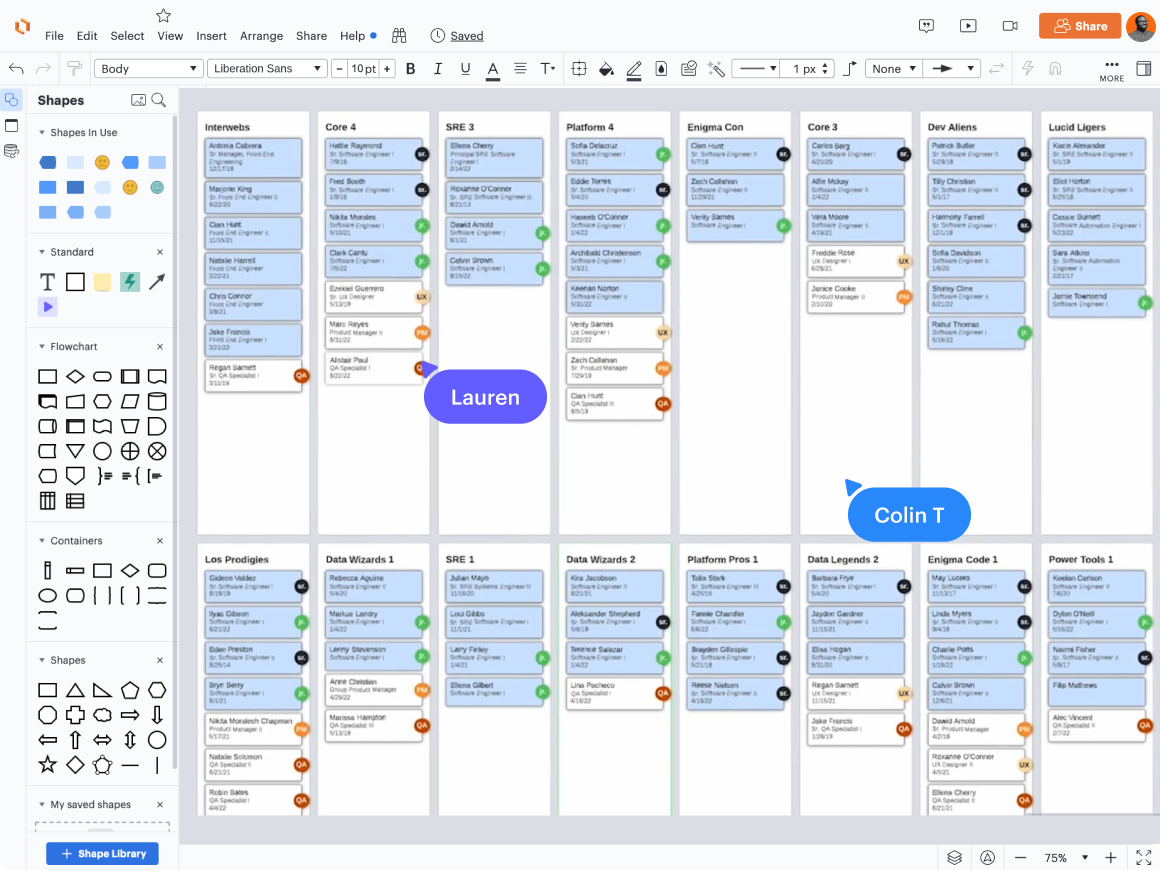Open the Fill Color bucket tool
The image size is (1160, 870).
[606, 69]
